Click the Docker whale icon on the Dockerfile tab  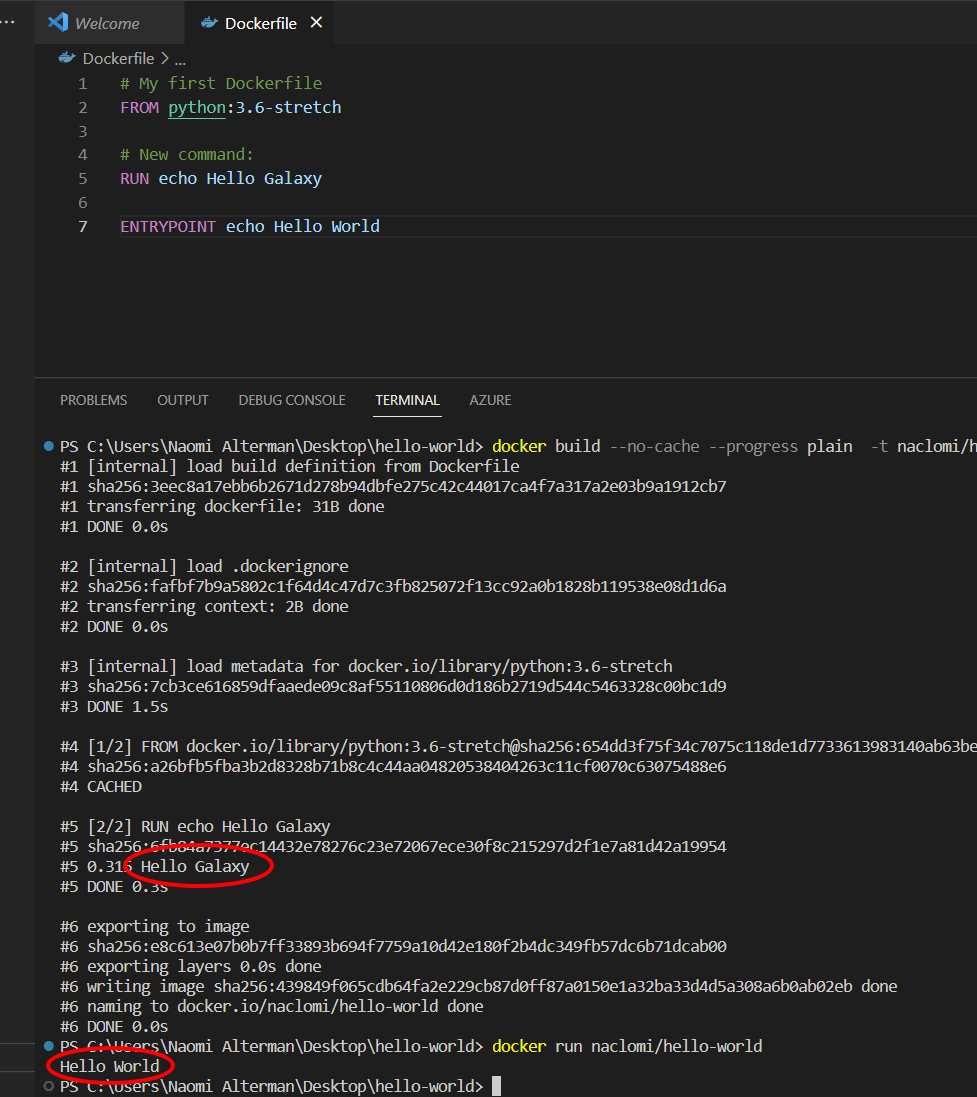[207, 22]
